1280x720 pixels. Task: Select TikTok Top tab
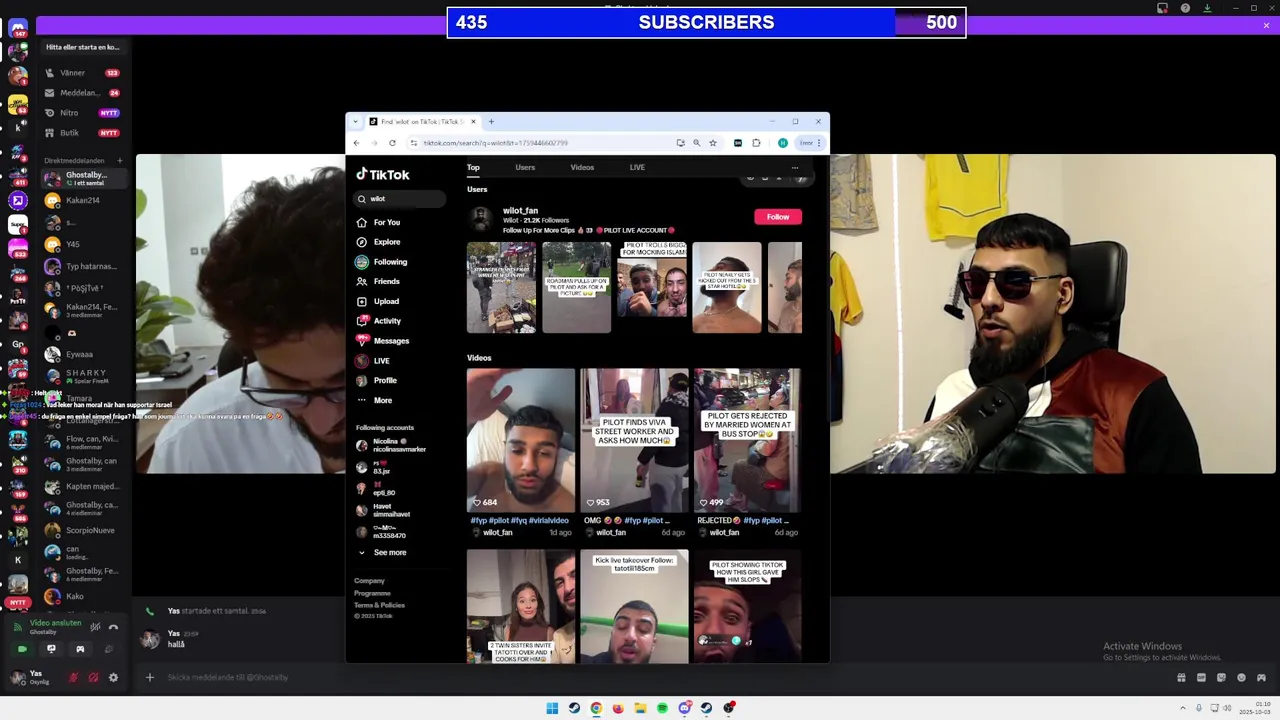tap(473, 167)
